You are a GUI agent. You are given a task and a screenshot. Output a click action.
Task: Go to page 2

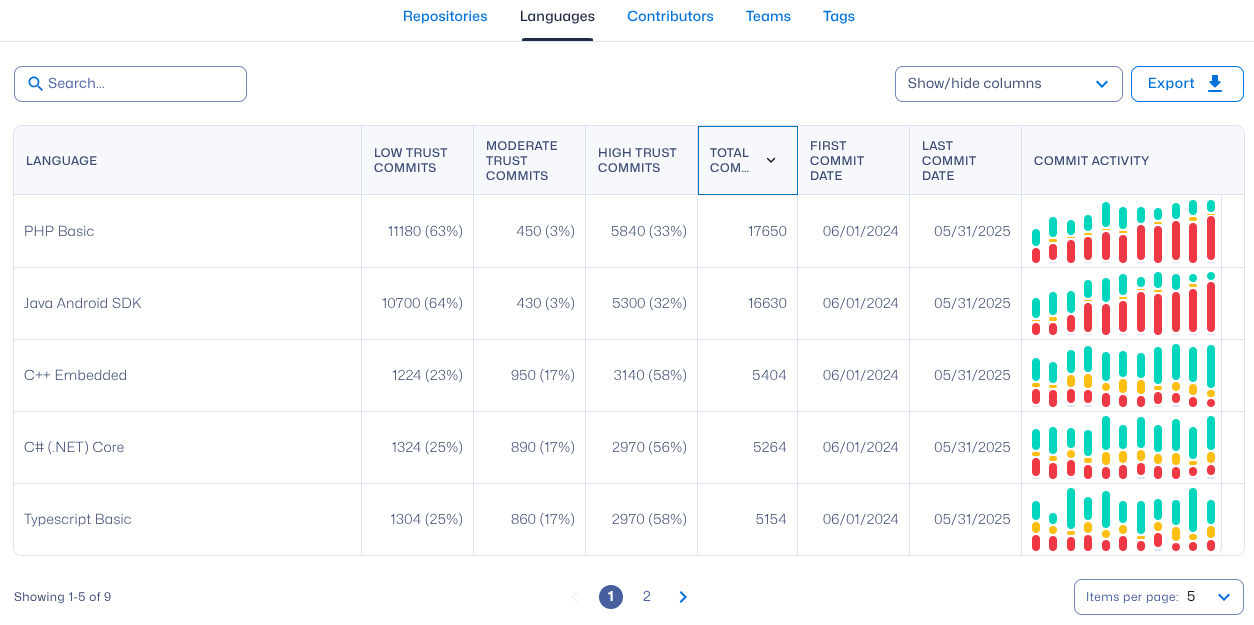[x=647, y=597]
